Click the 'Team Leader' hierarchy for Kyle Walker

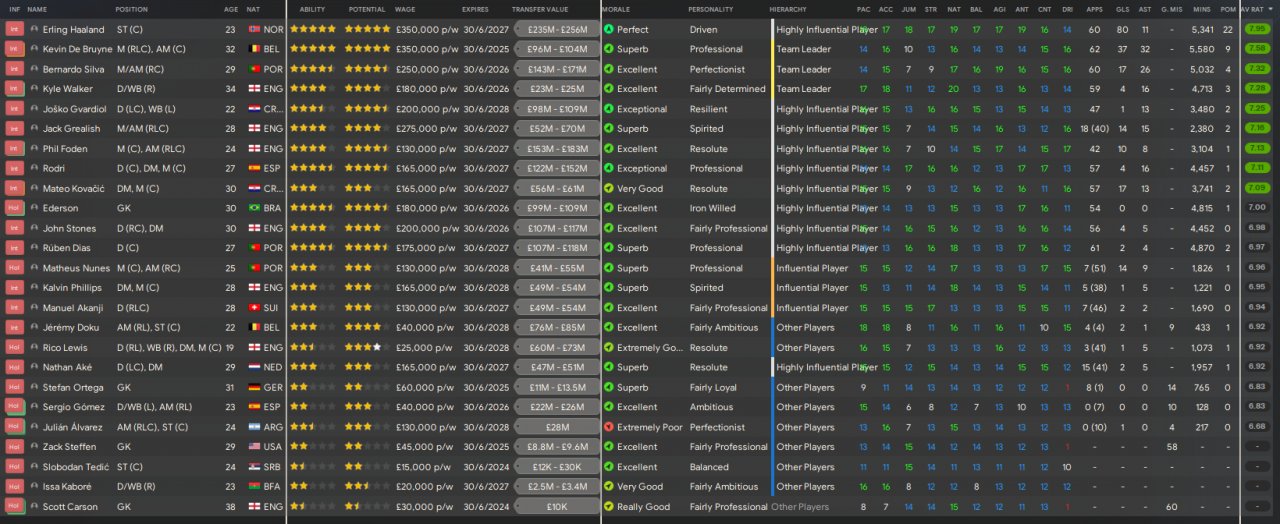[x=803, y=89]
